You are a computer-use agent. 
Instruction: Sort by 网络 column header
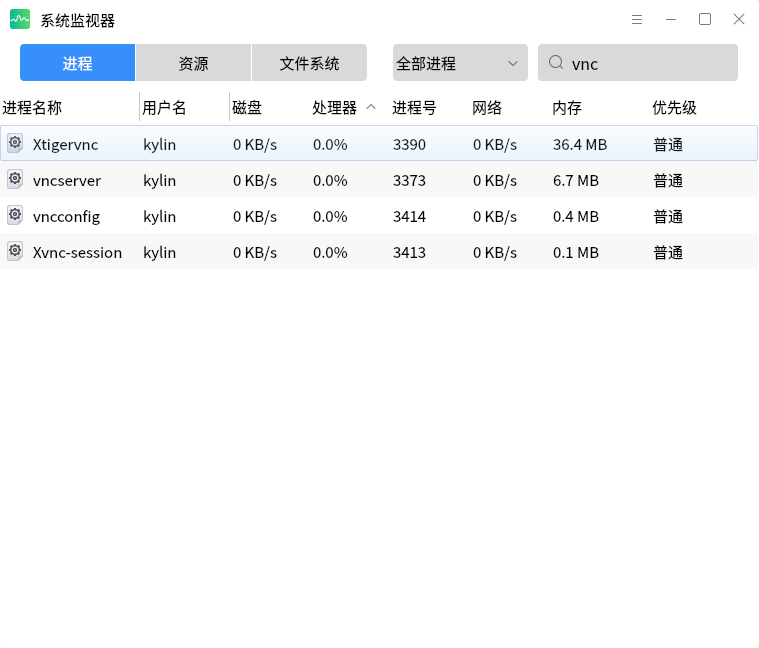point(487,107)
